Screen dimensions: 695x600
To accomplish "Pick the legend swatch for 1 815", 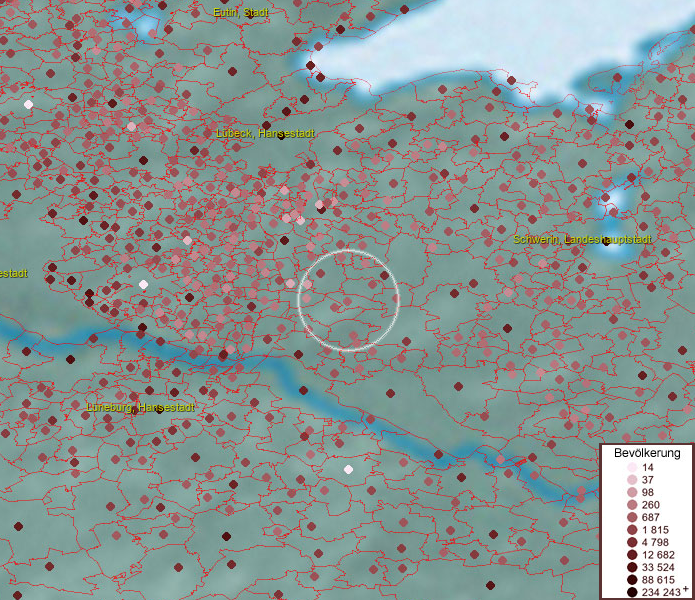I will (632, 530).
